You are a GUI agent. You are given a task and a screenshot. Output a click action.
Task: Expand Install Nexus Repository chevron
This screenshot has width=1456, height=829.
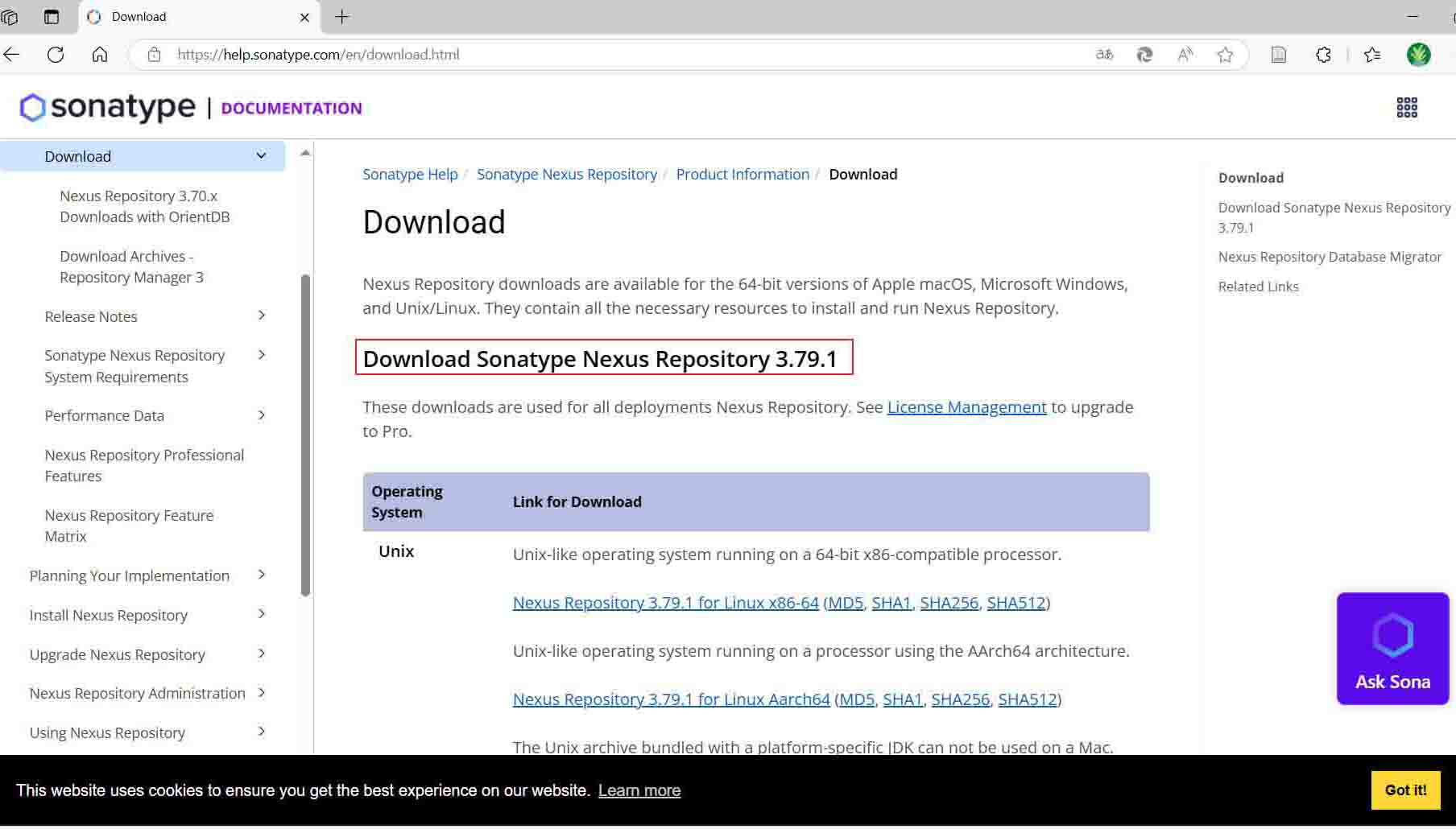(261, 614)
